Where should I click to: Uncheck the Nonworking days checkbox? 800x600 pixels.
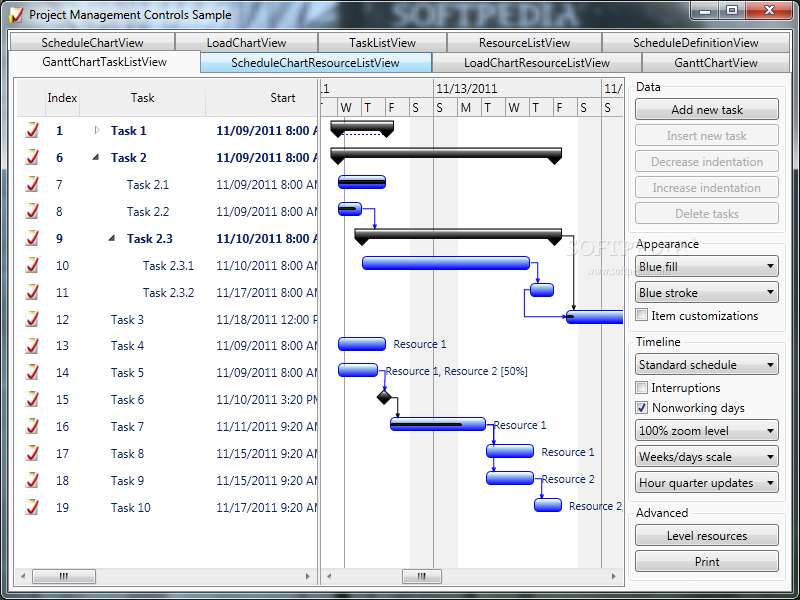[642, 408]
